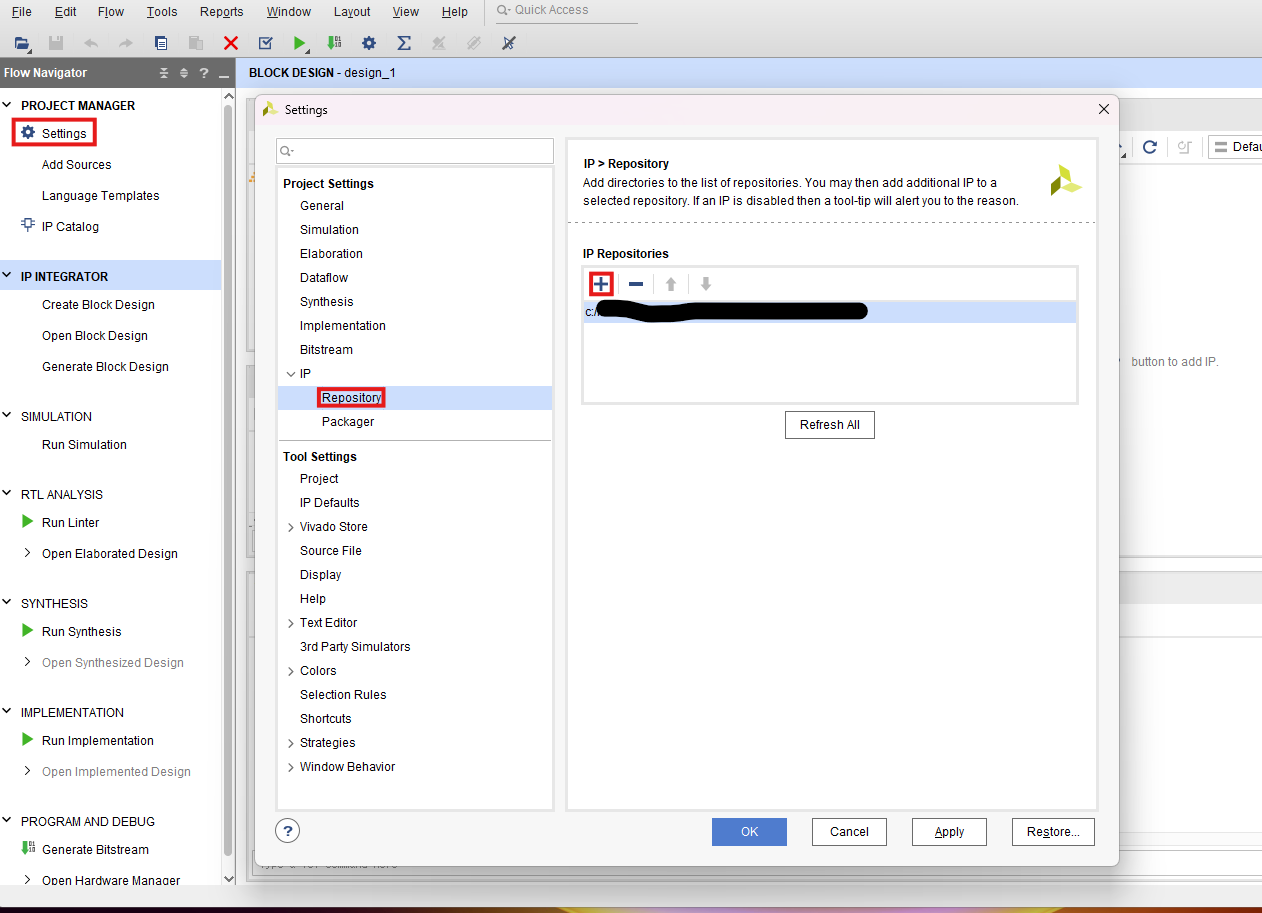The width and height of the screenshot is (1262, 913).
Task: Click the refresh icon in block design toolbar
Action: pos(1150,147)
